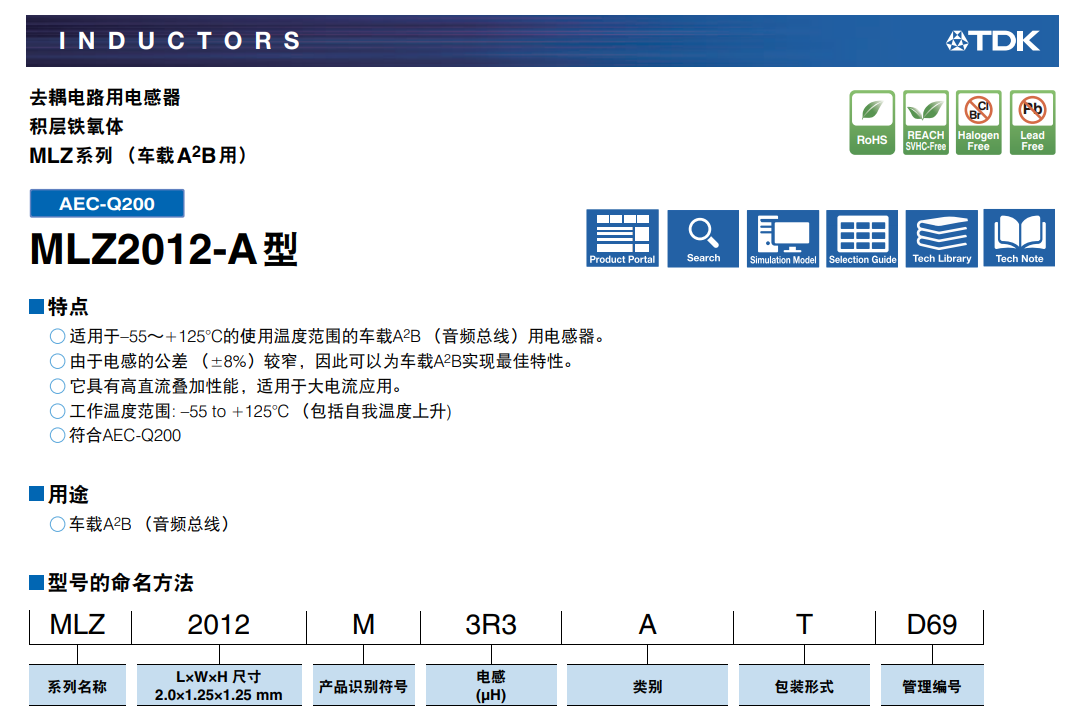This screenshot has height=727, width=1077.
Task: Click the 类别 label box
Action: pyautogui.click(x=647, y=685)
